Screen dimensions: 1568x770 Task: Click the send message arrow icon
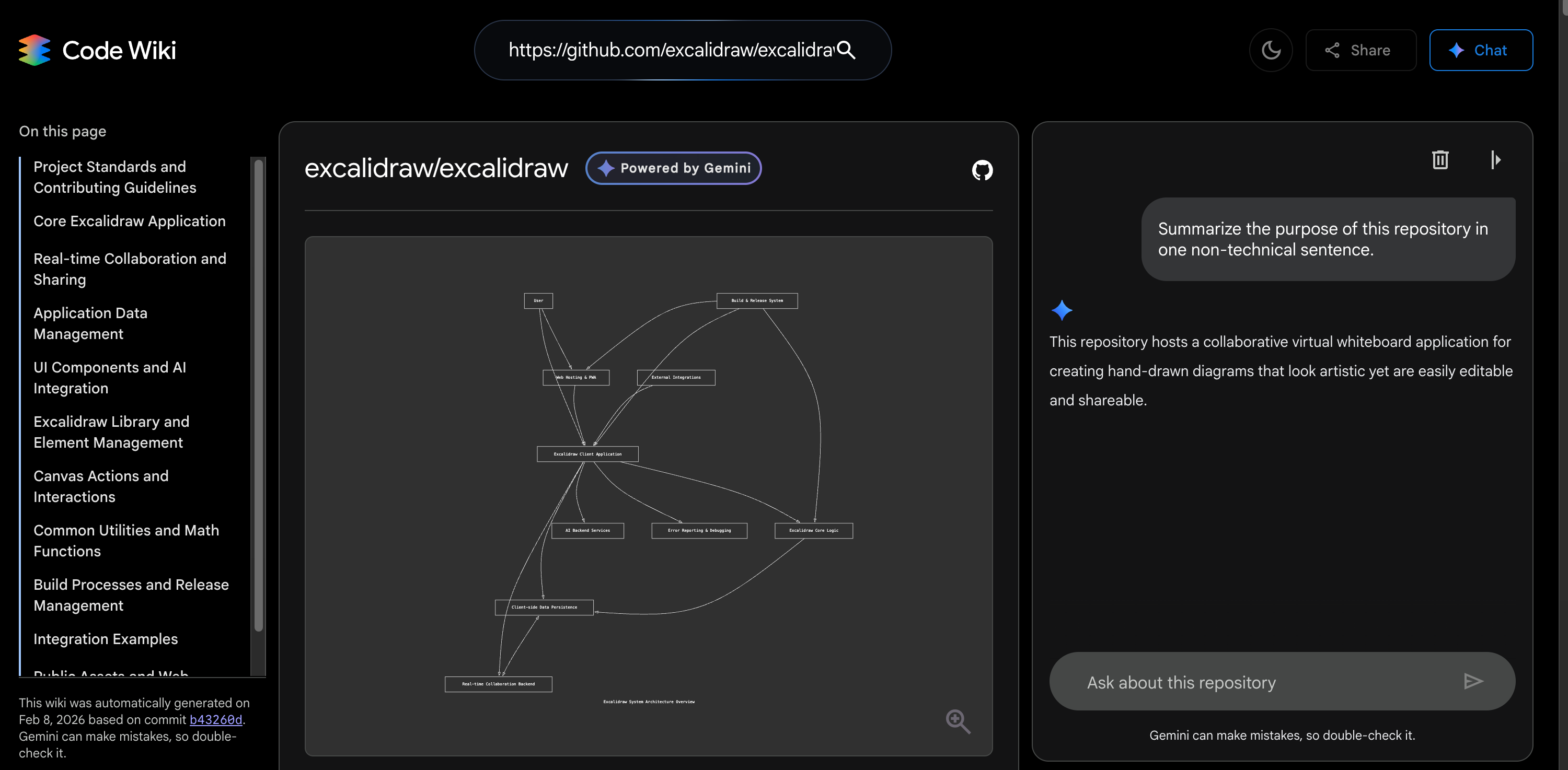click(1473, 681)
